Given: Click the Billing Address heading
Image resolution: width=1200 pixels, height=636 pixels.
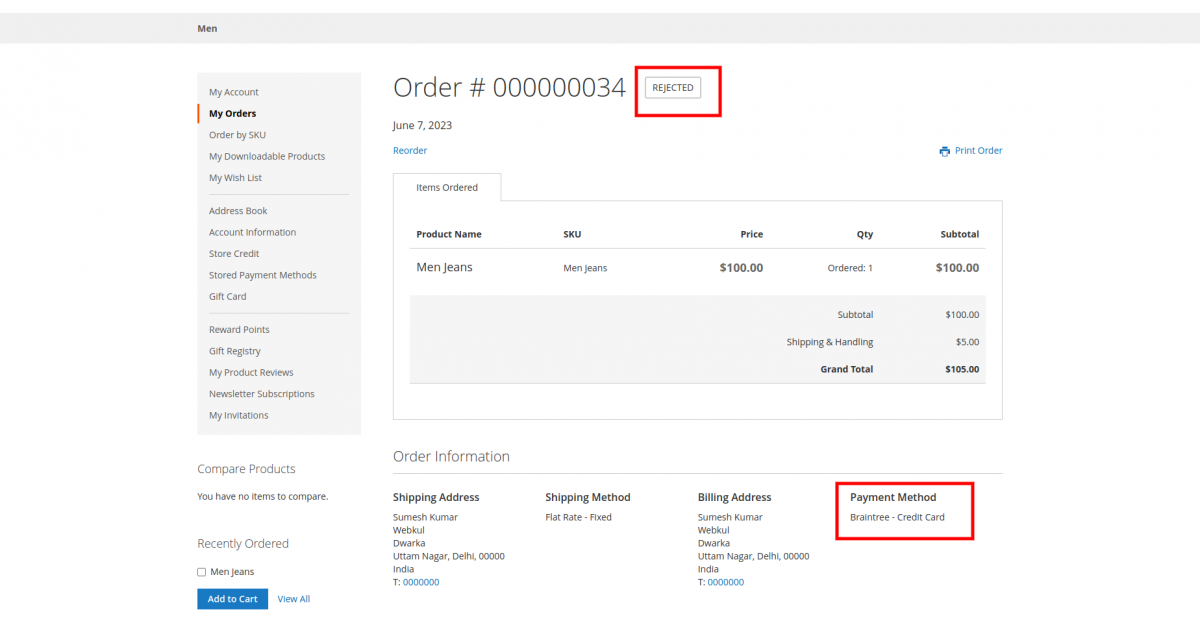Looking at the screenshot, I should click(x=735, y=497).
